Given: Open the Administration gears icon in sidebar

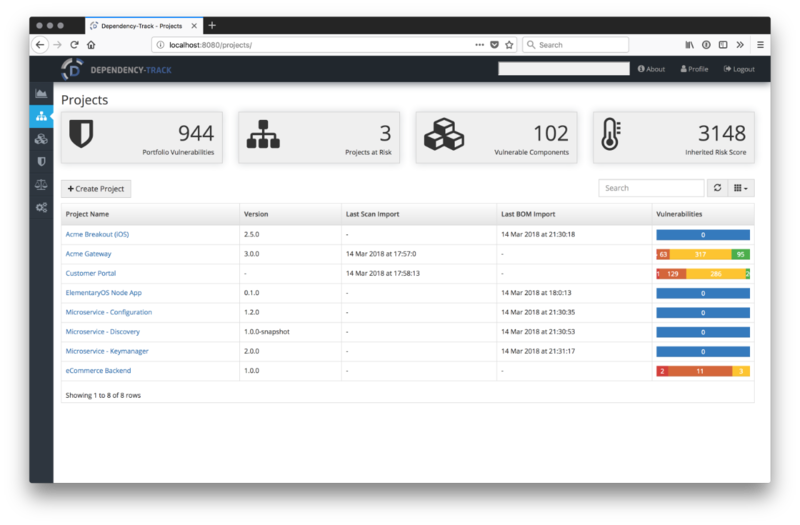Looking at the screenshot, I should 41,207.
